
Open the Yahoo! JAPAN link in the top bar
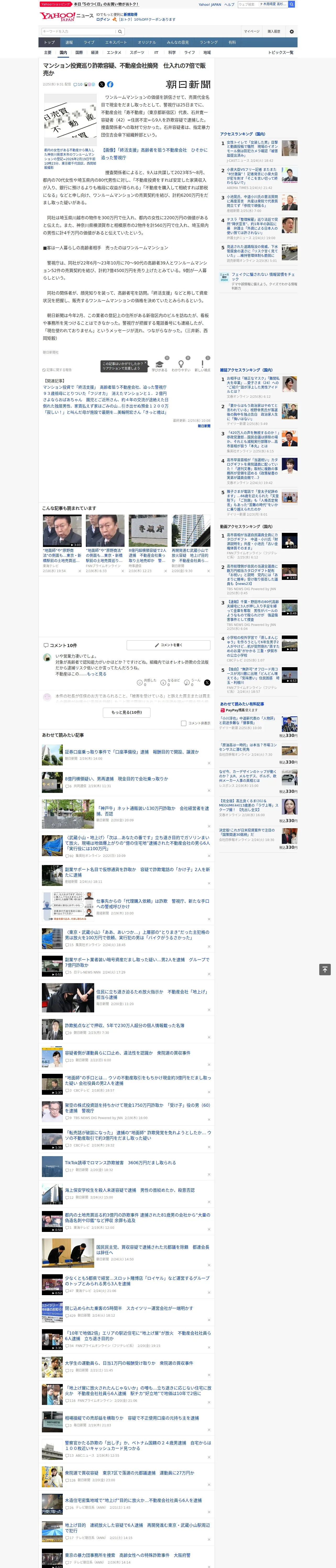(x=210, y=4)
